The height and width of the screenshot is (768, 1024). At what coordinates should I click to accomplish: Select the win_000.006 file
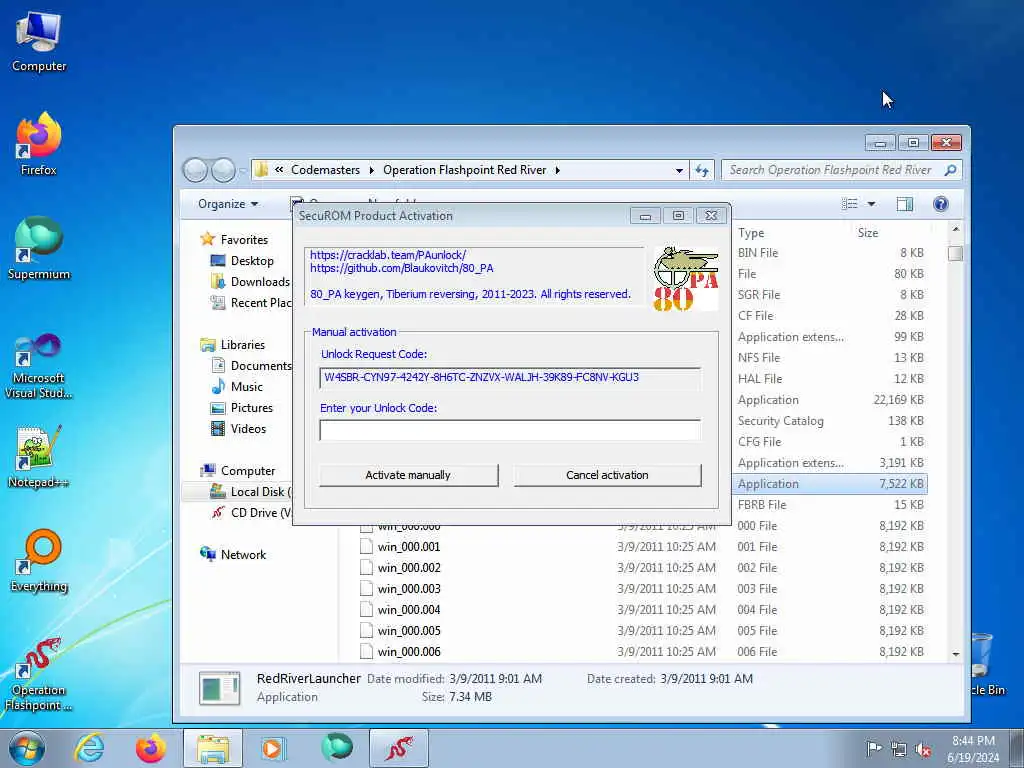coord(409,652)
